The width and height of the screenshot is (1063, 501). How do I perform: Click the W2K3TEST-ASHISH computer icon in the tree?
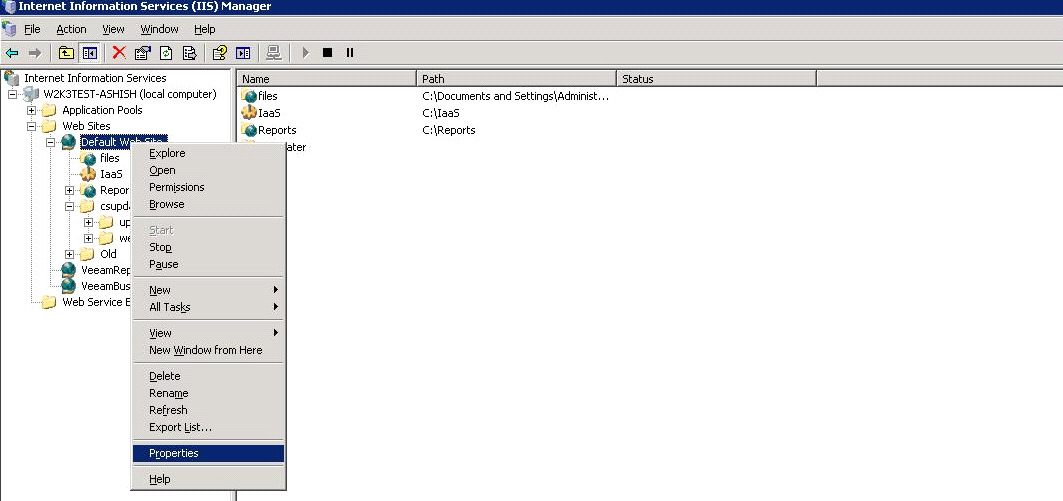(32, 94)
